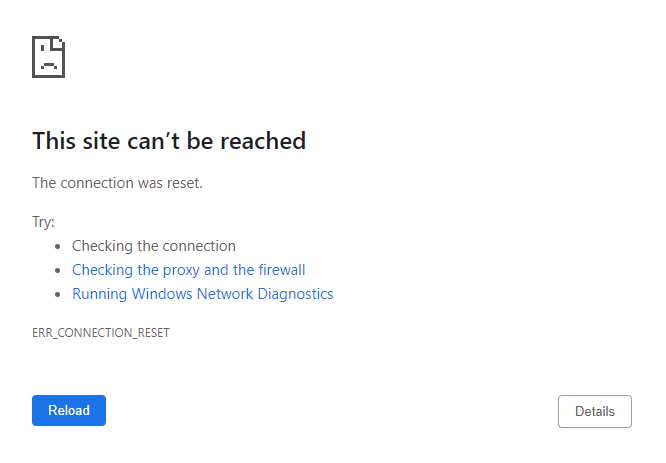Viewport: 666px width, 463px height.
Task: Click the frowning mouth on the error icon
Action: (x=49, y=65)
